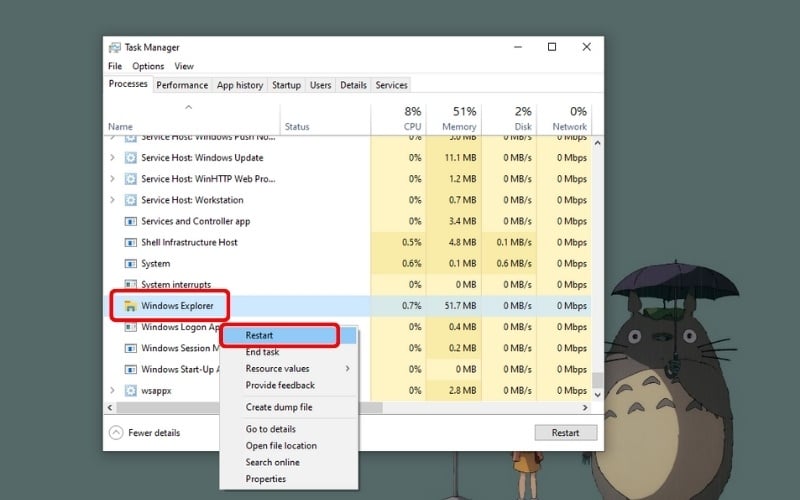Open the View menu

pyautogui.click(x=184, y=66)
